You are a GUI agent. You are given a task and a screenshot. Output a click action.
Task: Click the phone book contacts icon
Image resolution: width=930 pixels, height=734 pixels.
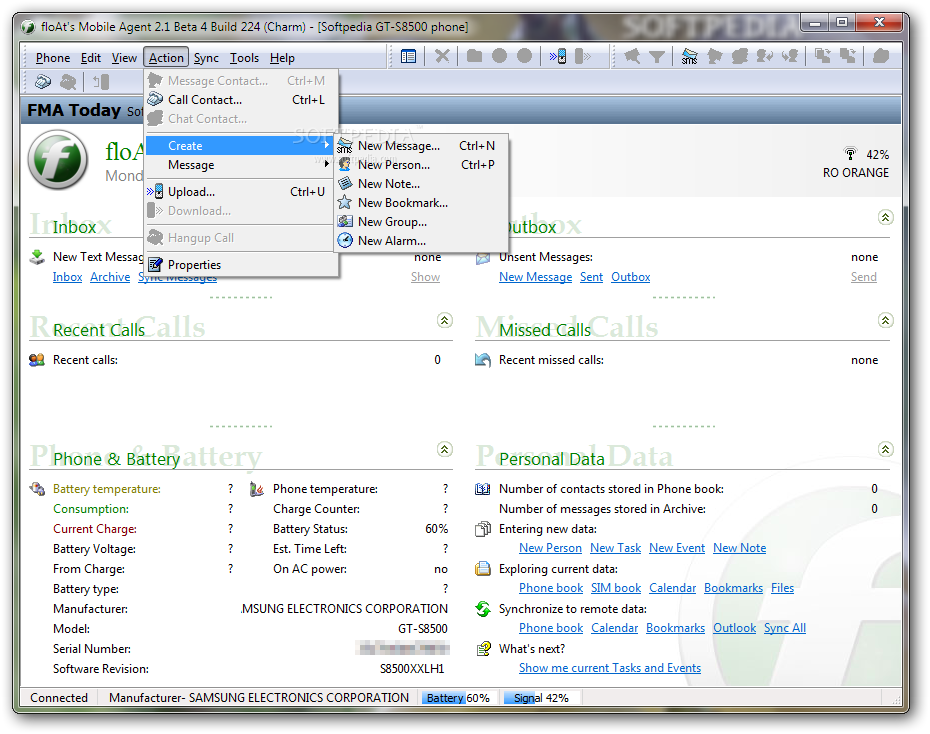483,489
